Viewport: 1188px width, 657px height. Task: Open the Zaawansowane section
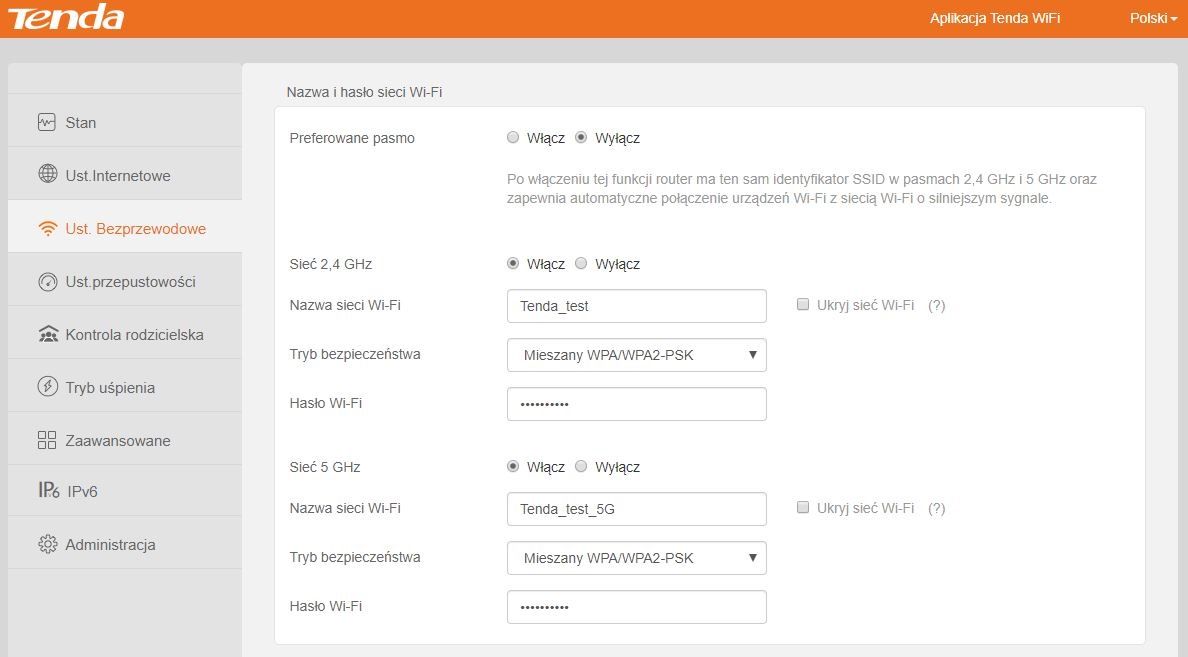(x=125, y=439)
